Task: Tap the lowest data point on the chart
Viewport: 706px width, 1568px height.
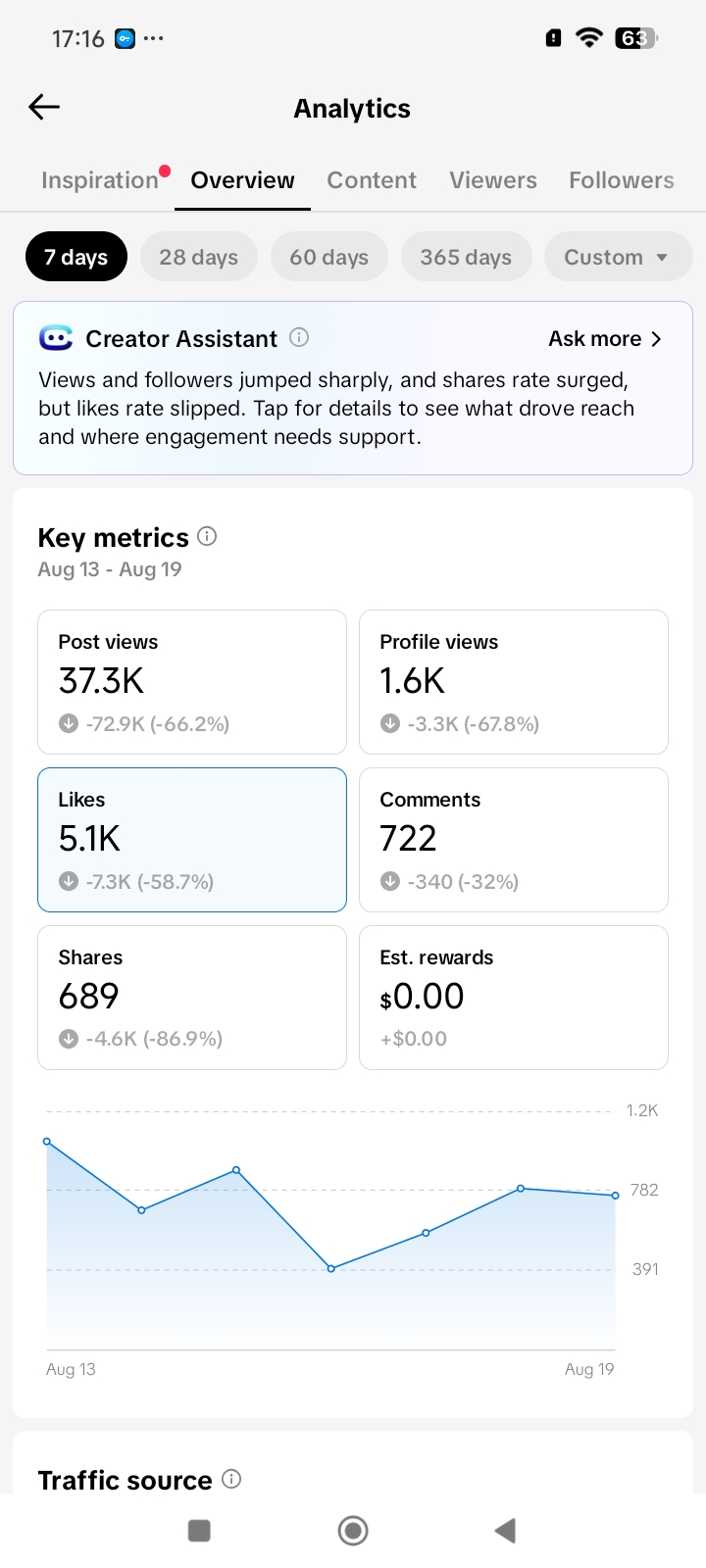Action: (331, 1268)
